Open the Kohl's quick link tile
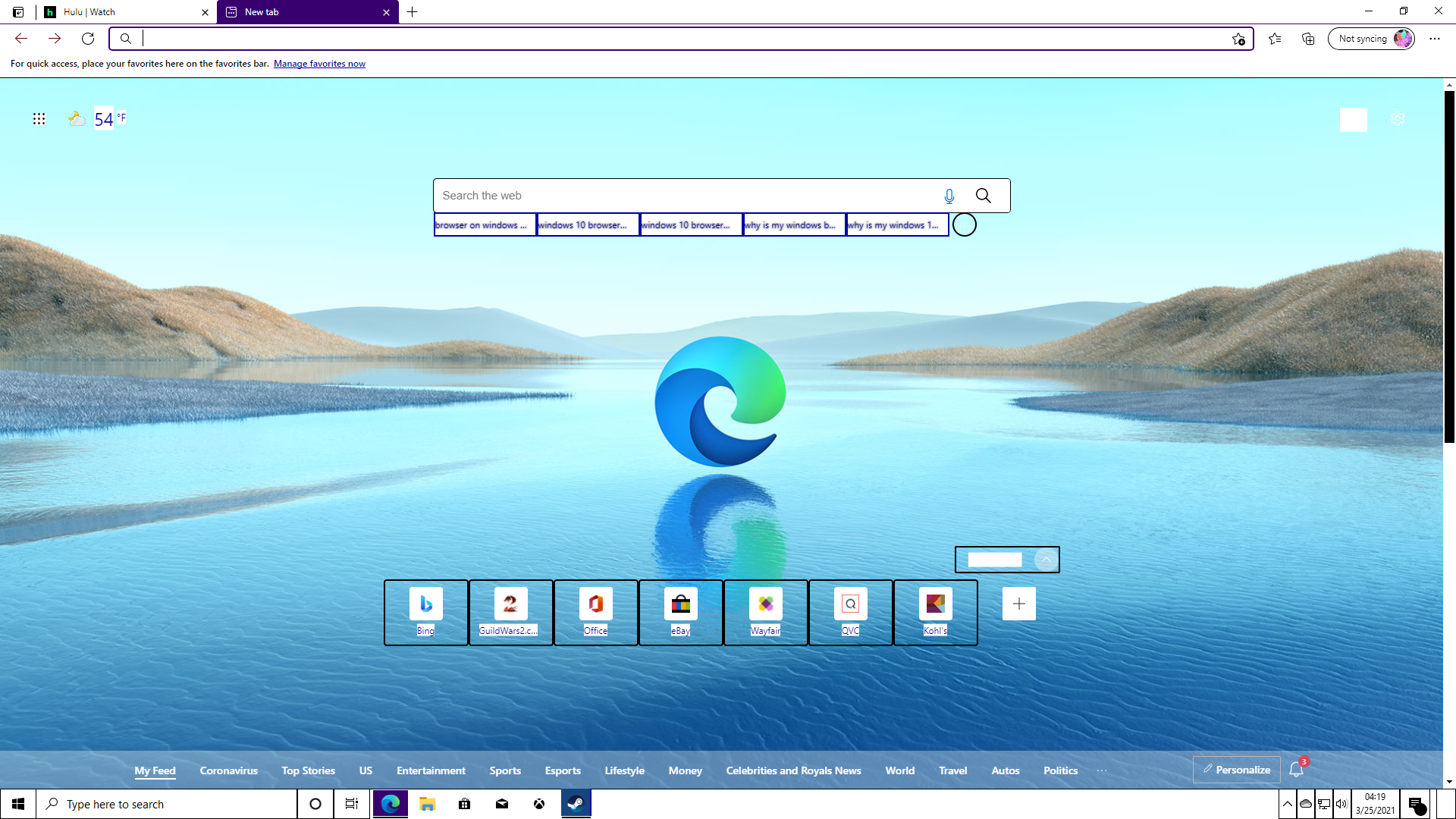 point(936,613)
